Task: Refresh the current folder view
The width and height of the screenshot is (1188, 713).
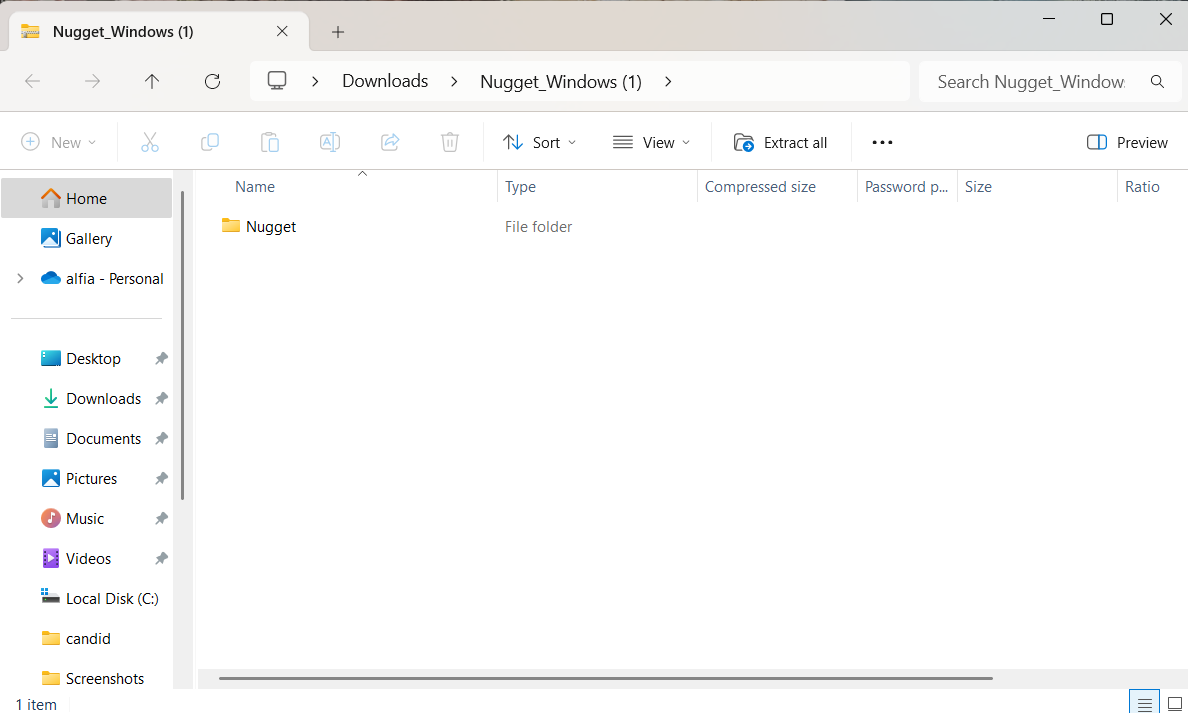Action: 212,81
